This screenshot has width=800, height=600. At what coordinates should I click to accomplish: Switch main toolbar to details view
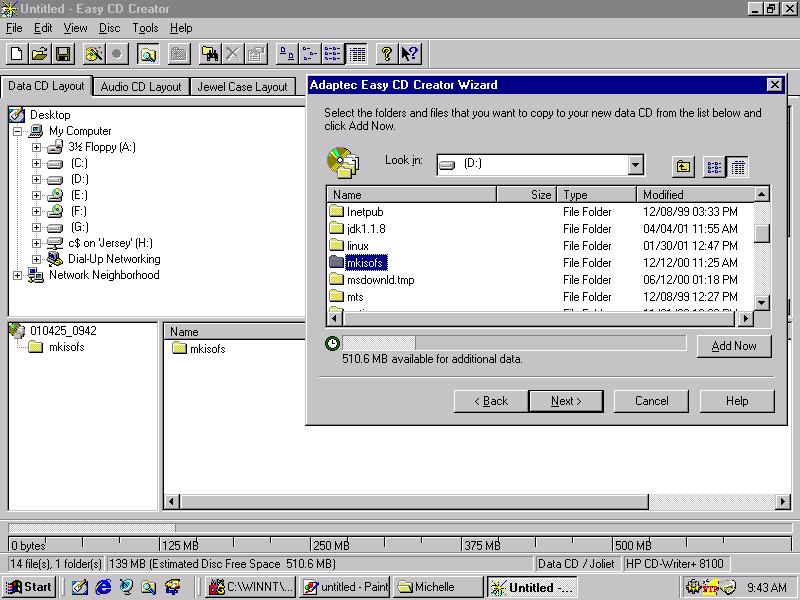357,54
